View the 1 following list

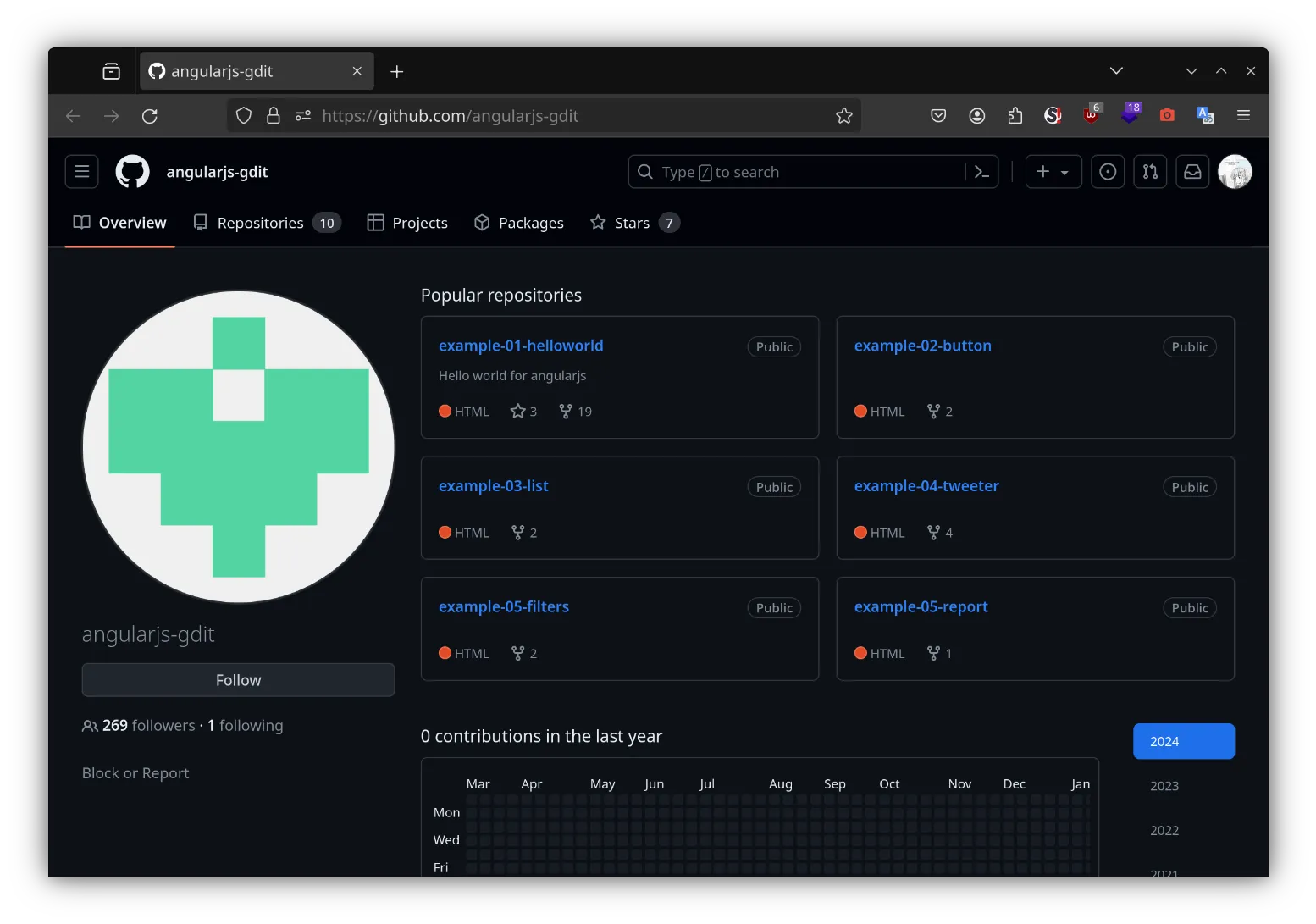click(x=246, y=726)
